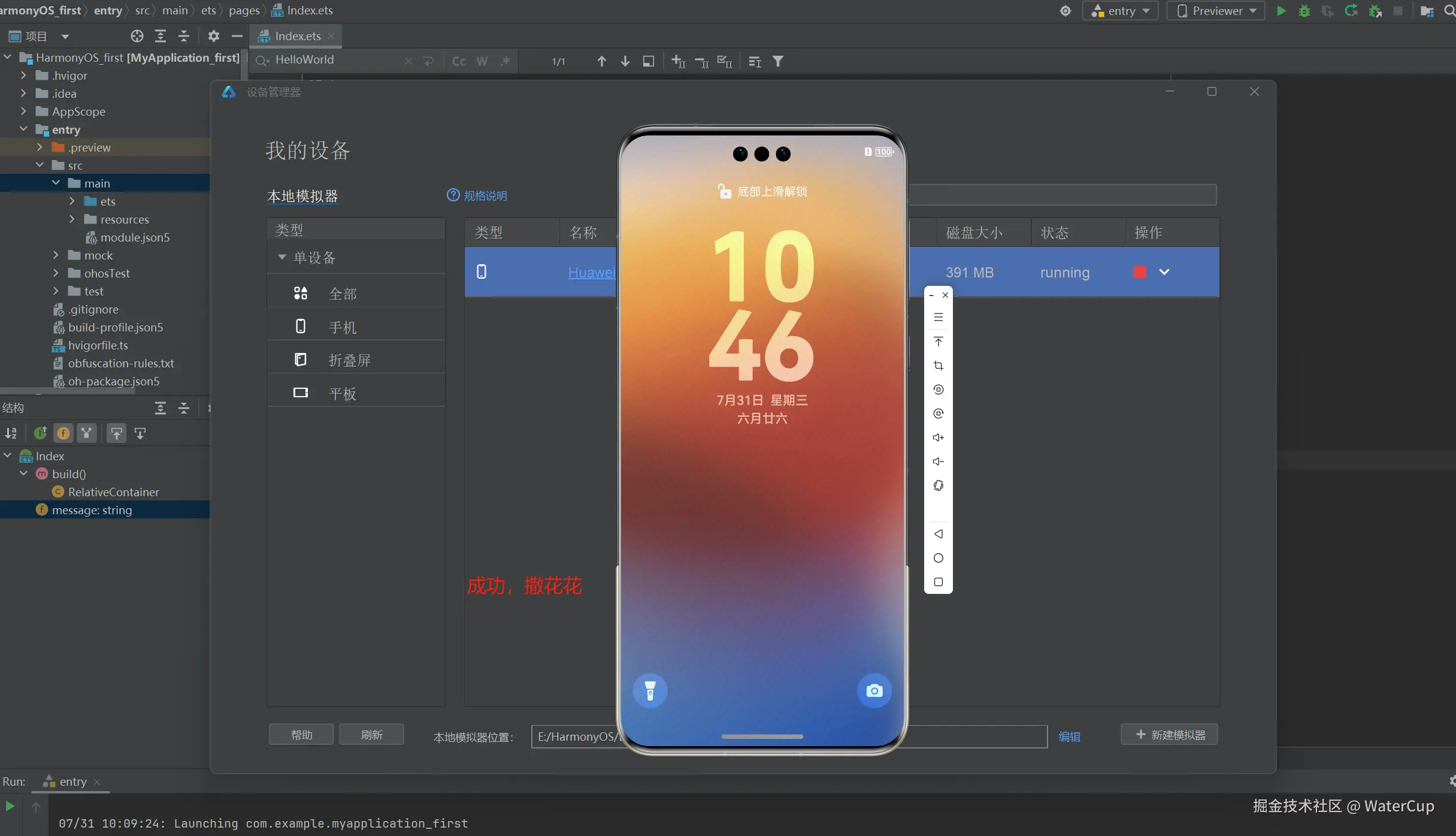The height and width of the screenshot is (836, 1456).
Task: Open the actions dropdown arrow for running device
Action: [1164, 272]
